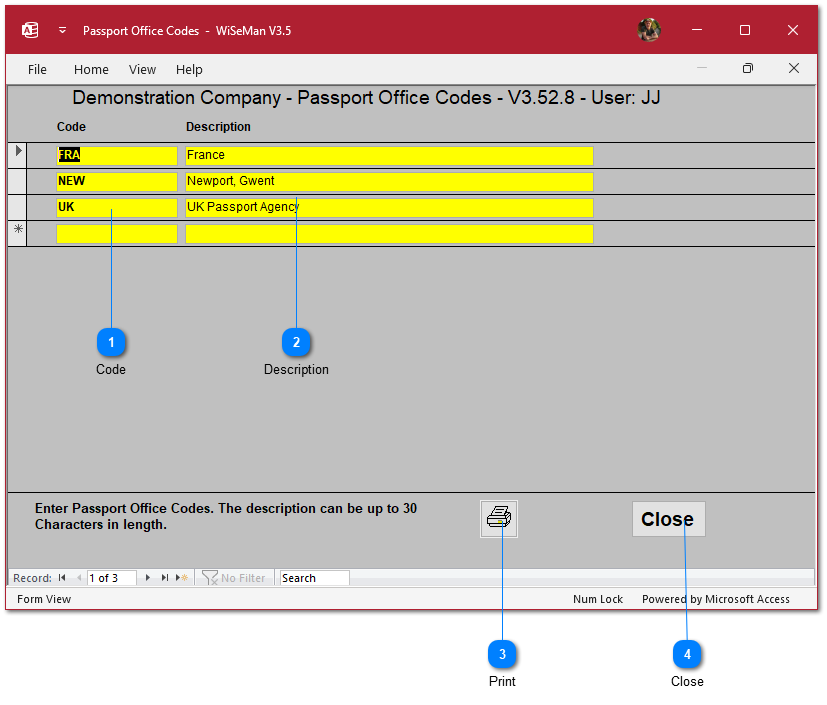Open the Home menu
Image resolution: width=827 pixels, height=705 pixels.
tap(91, 69)
